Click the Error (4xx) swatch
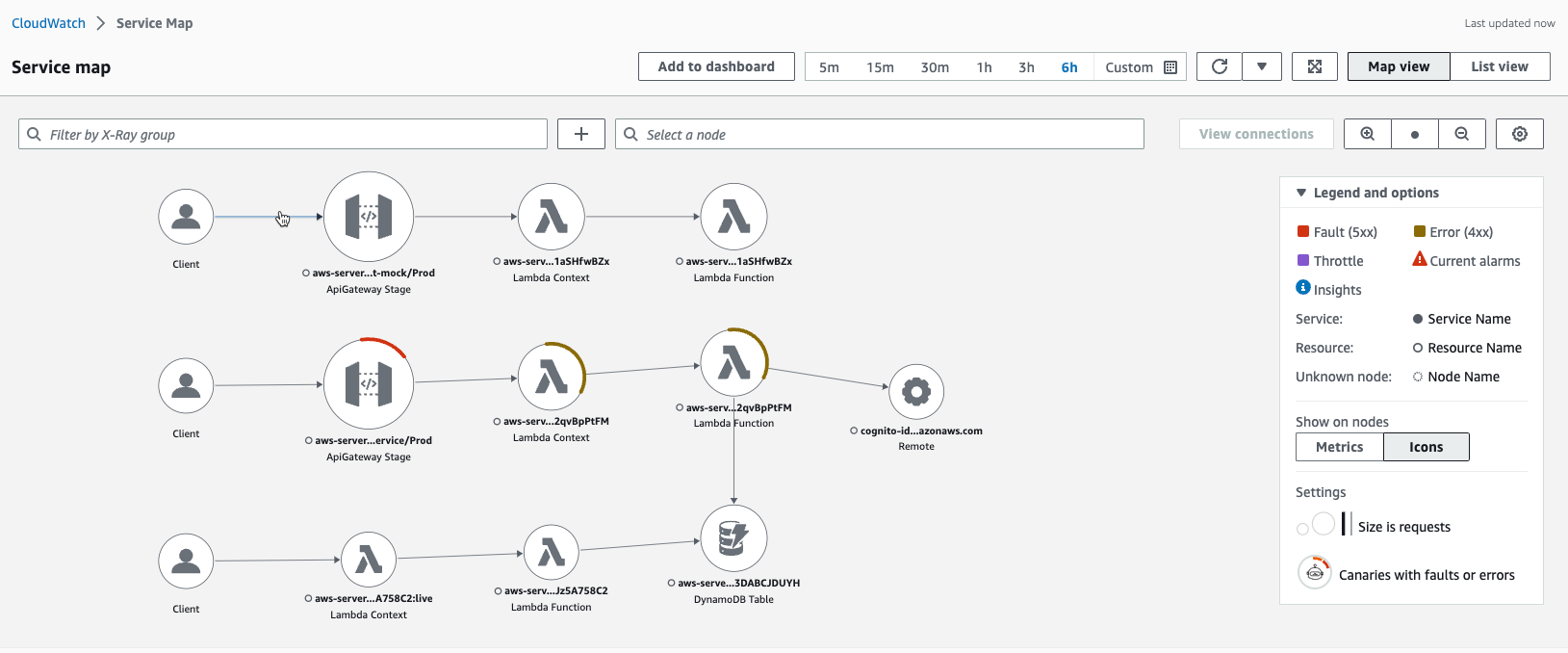 point(1420,231)
